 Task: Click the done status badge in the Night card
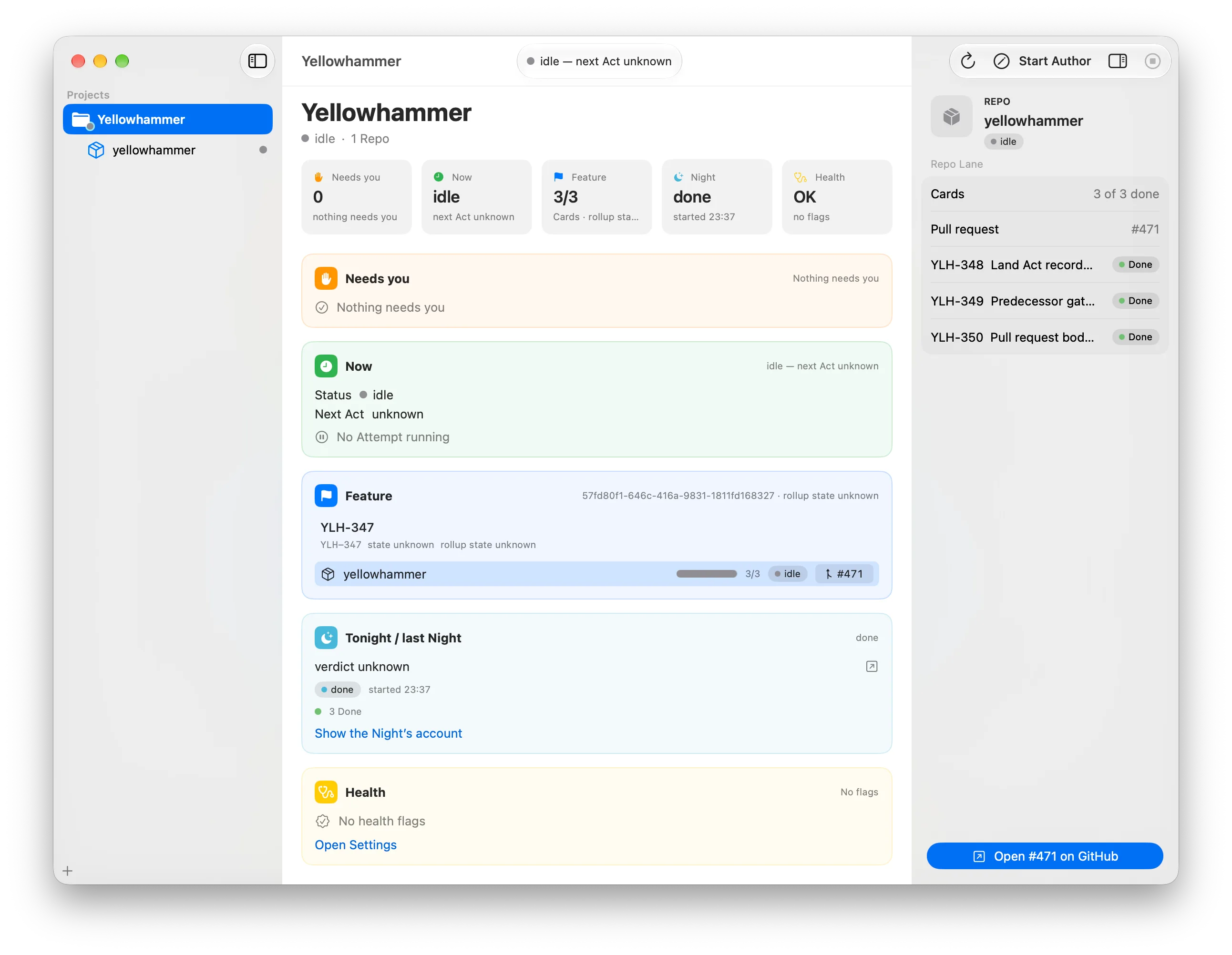tap(338, 690)
